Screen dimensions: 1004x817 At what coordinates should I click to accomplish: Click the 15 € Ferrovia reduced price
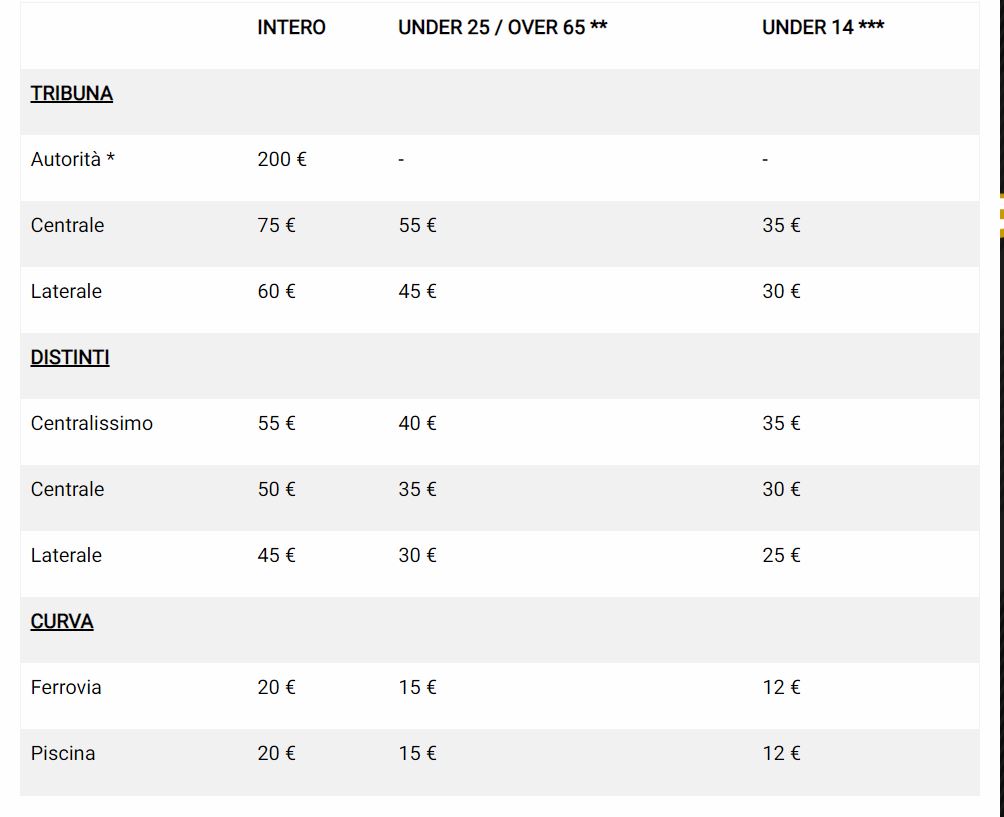pyautogui.click(x=417, y=687)
